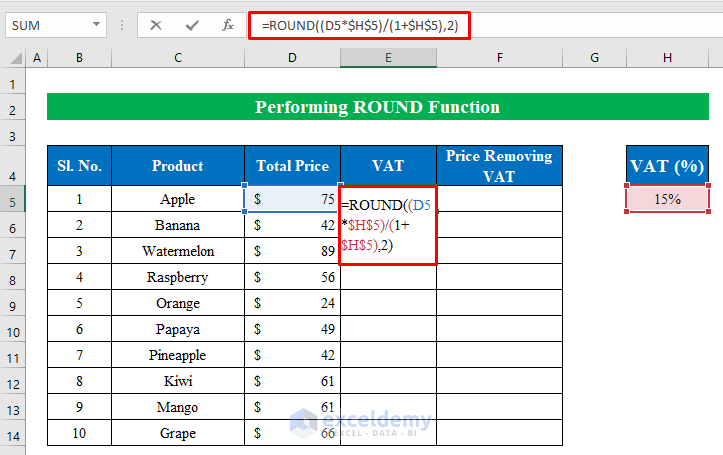Click the Cancel formula X icon
The image size is (723, 455).
click(156, 25)
